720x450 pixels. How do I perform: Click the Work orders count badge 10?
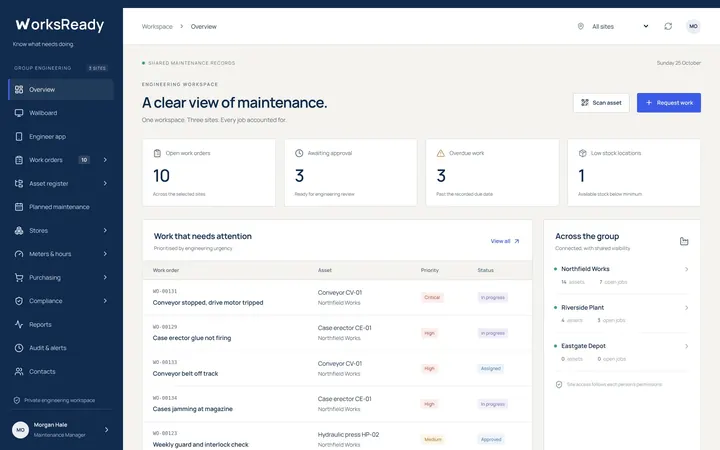pos(84,160)
